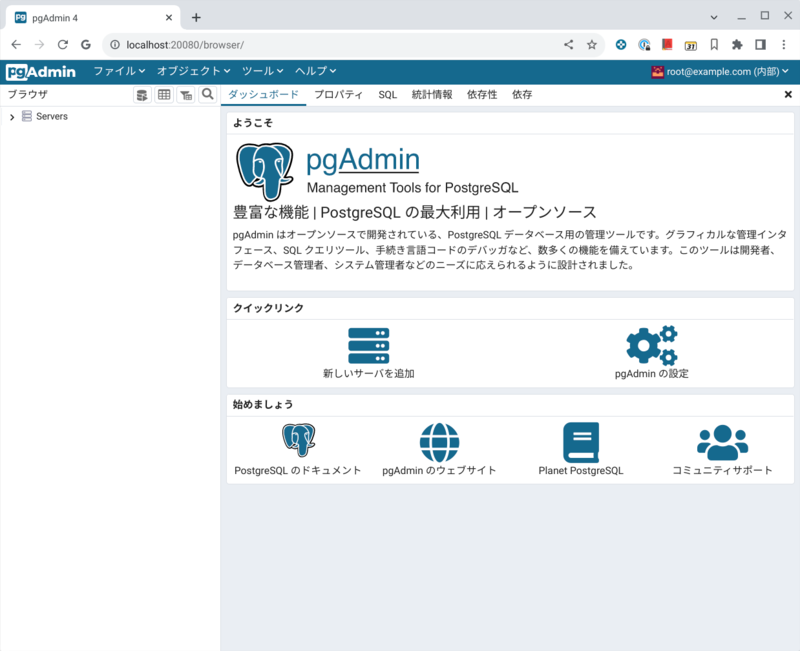This screenshot has width=800, height=651.
Task: Click the browser address bar
Action: 300,44
